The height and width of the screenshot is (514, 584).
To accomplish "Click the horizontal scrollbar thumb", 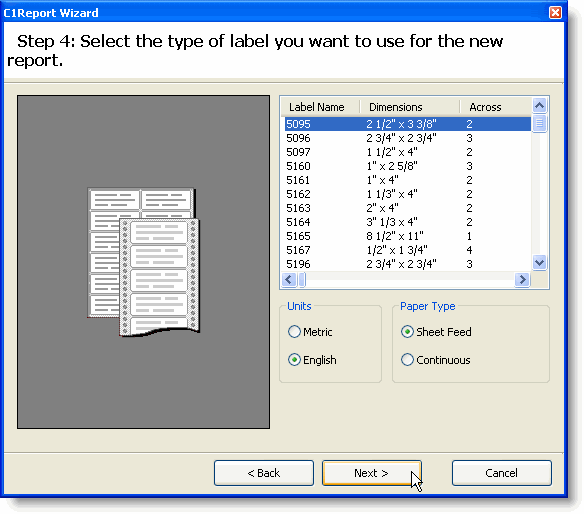I will click(x=302, y=279).
